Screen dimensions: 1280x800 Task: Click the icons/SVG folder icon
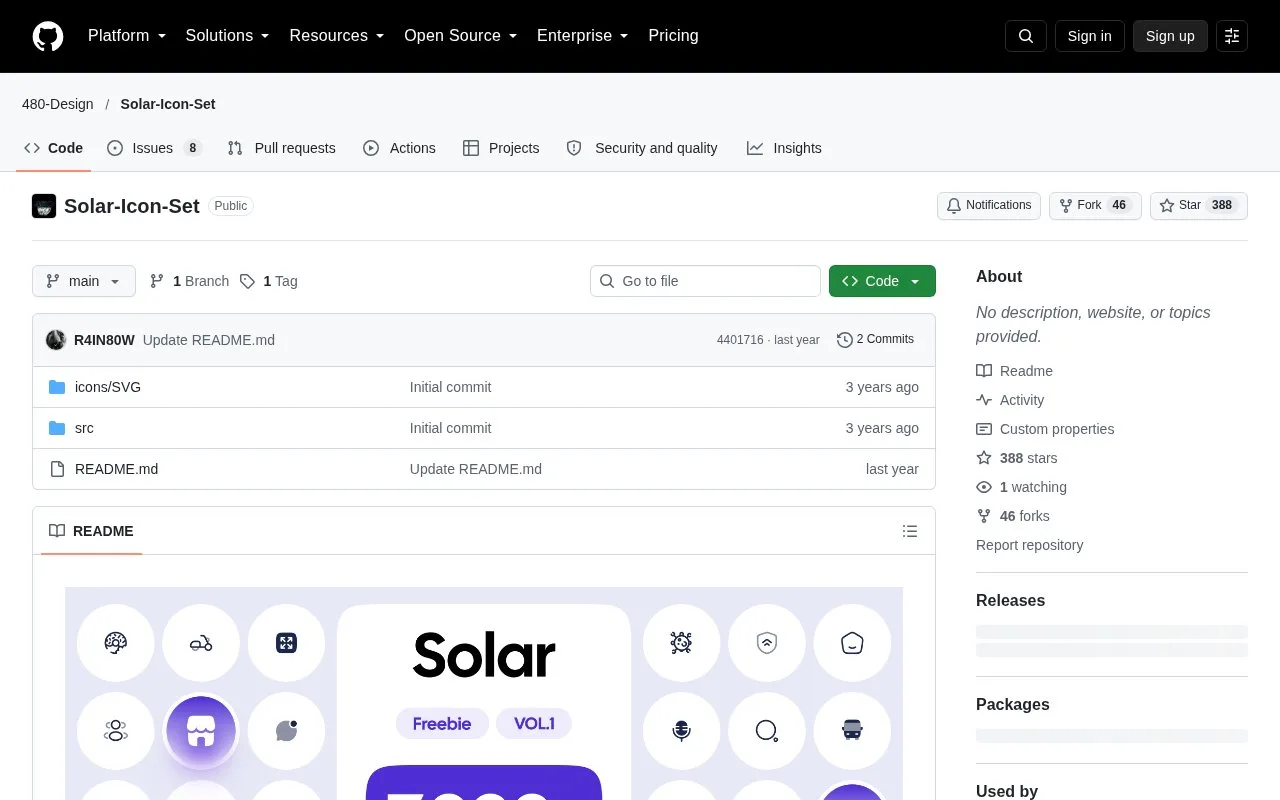click(x=57, y=387)
